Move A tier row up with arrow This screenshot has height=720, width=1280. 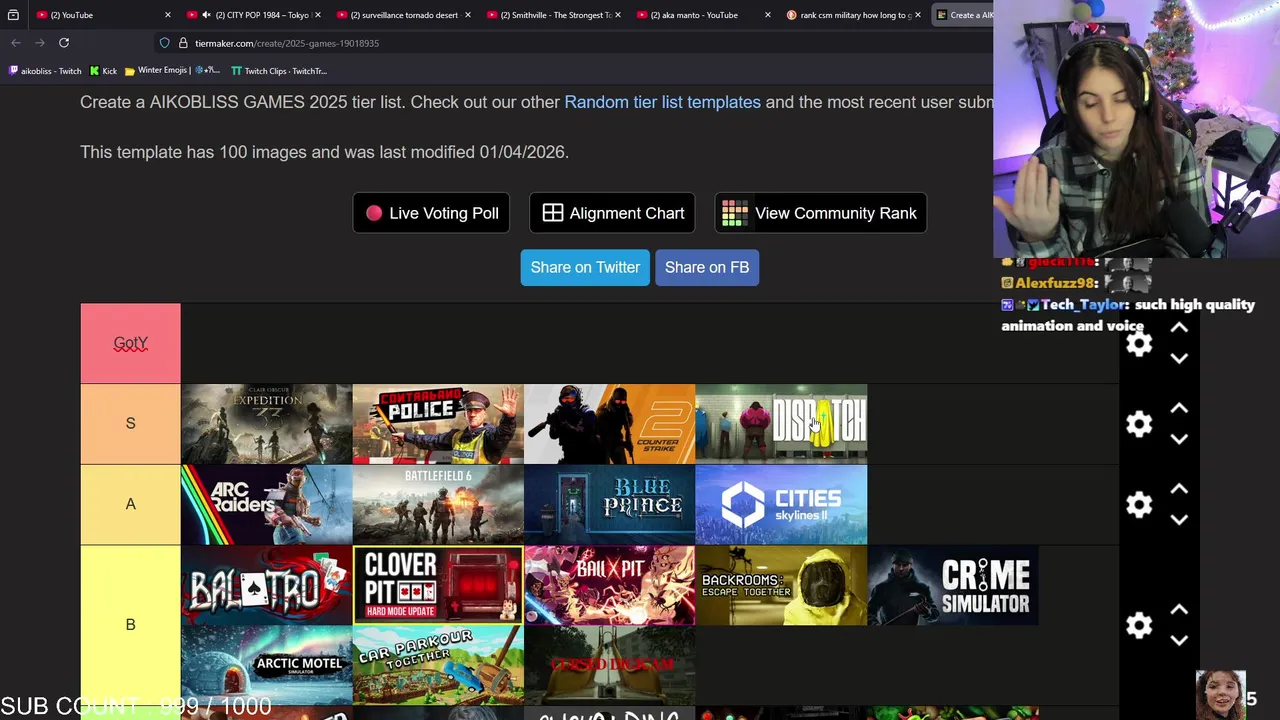[1179, 489]
